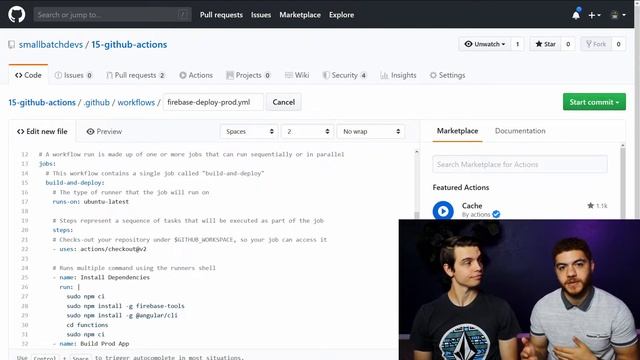Switch to the Settings tab
640x360 pixels.
point(447,75)
